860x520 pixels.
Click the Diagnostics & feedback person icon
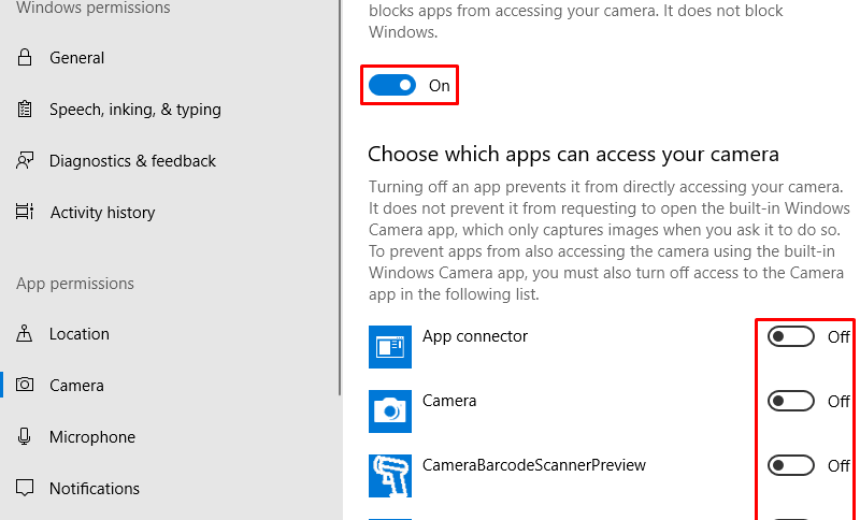click(x=25, y=161)
